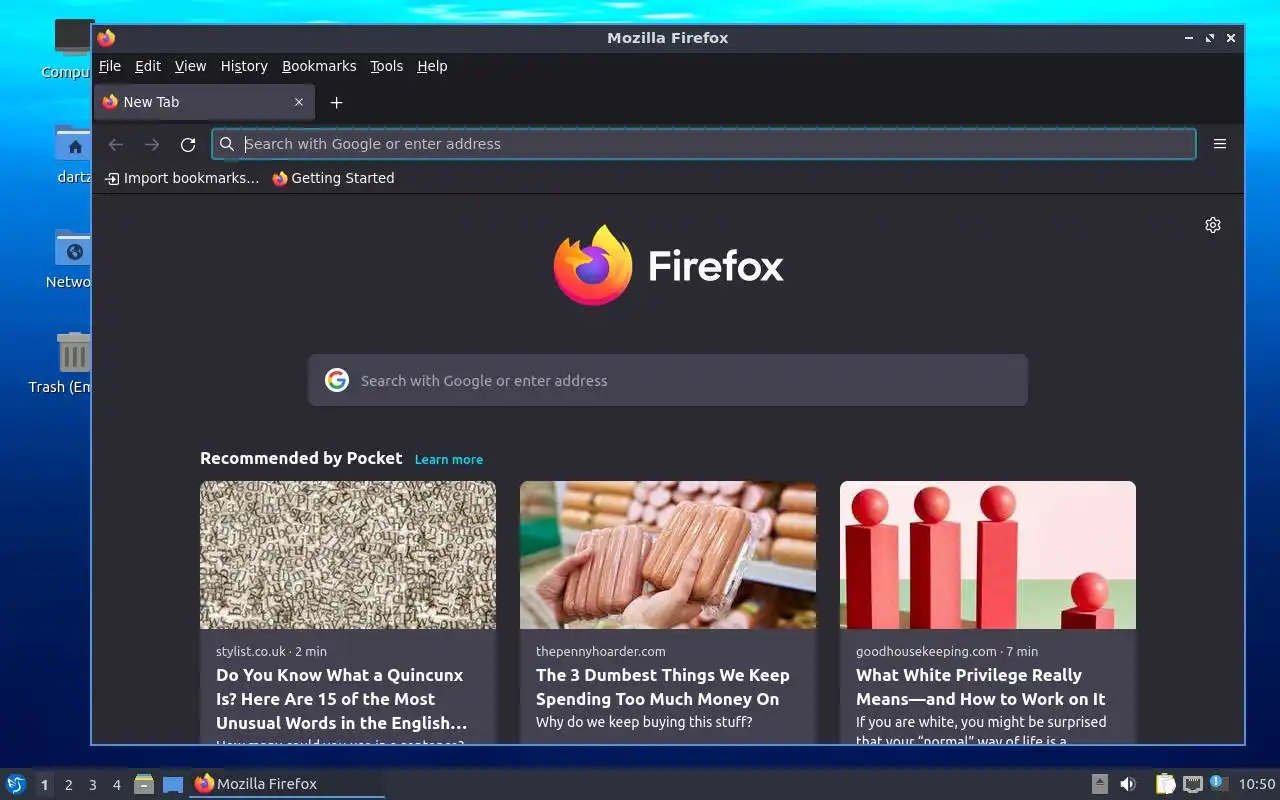Click the 10:50 clock in taskbar
This screenshot has width=1280, height=800.
point(1257,784)
